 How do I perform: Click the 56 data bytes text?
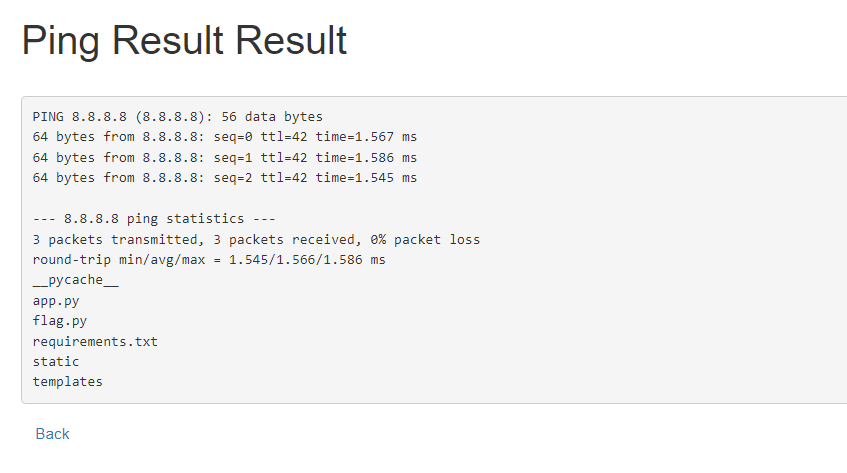click(x=272, y=117)
